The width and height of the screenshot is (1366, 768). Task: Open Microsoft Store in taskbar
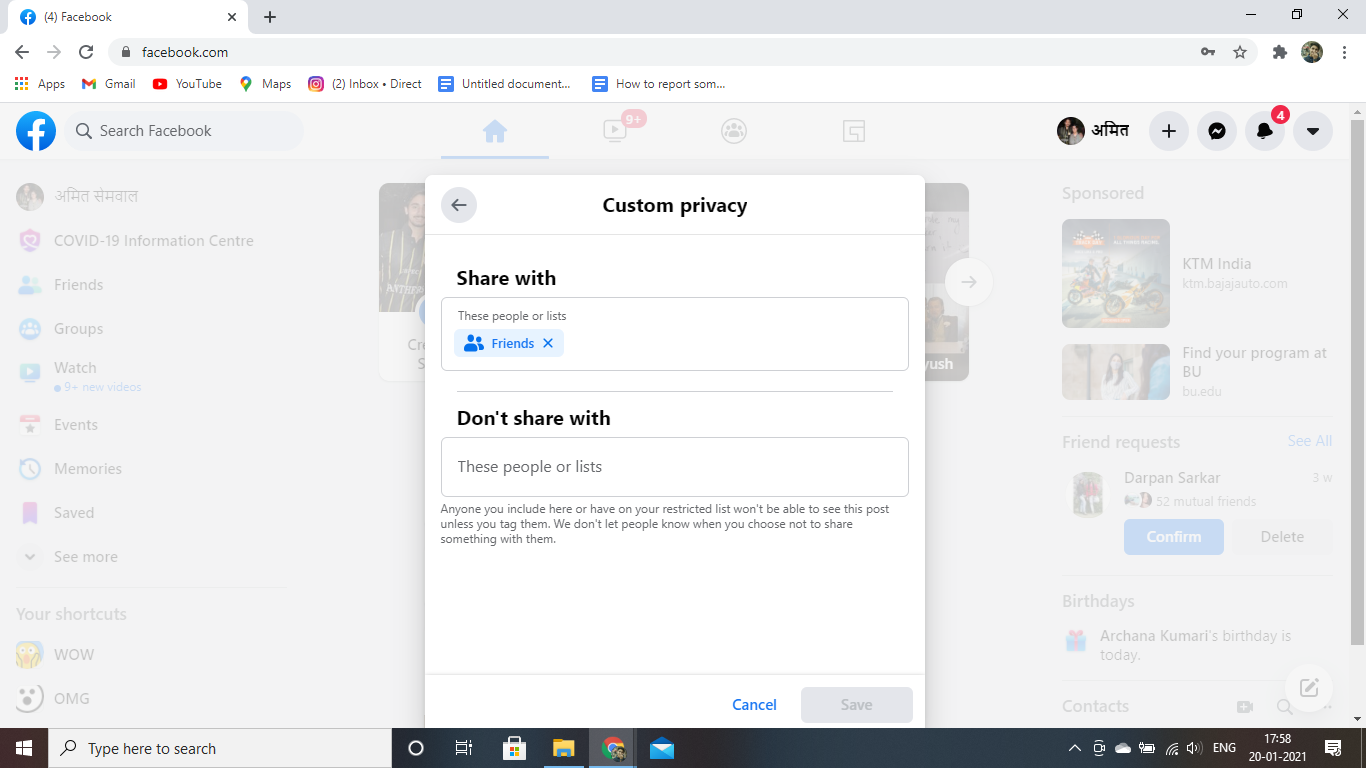tap(514, 748)
